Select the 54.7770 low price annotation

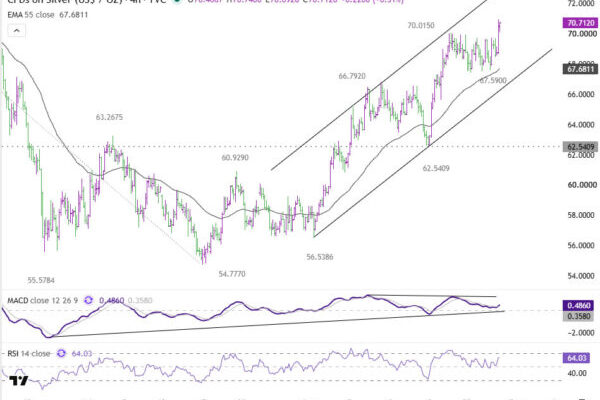point(232,274)
